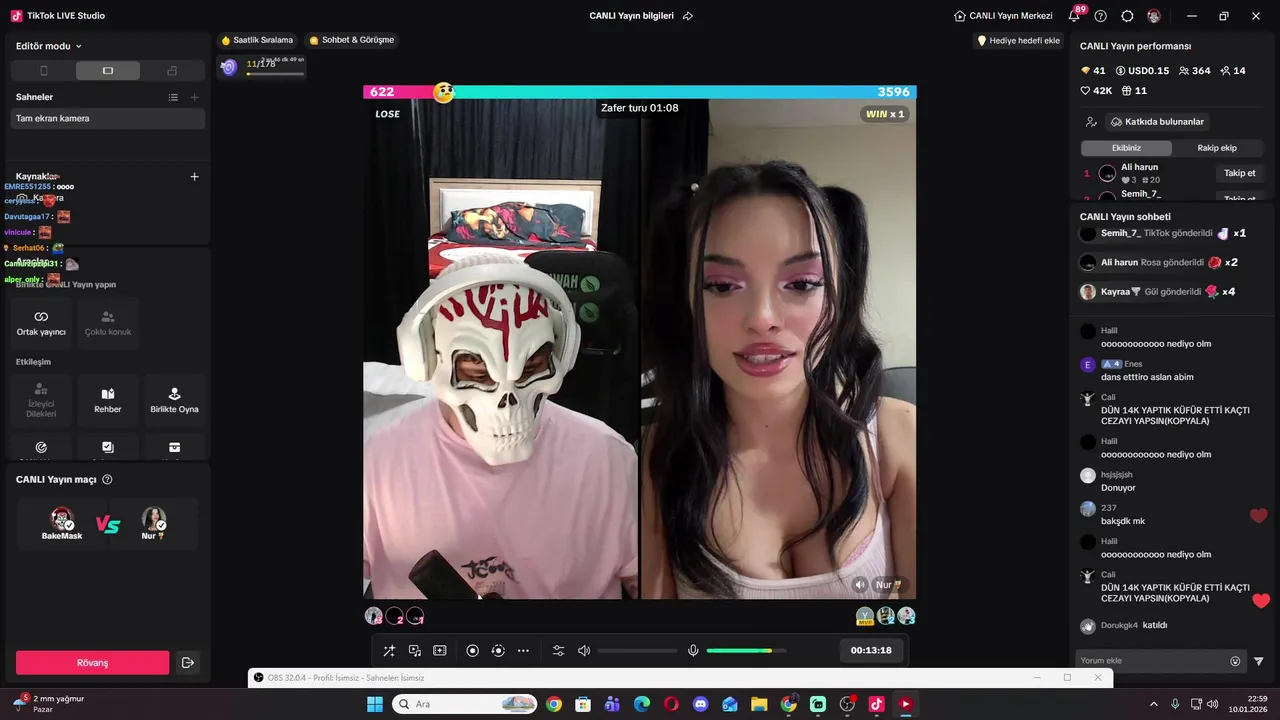Open Windows Start button on taskbar
The image size is (1280, 720).
375,704
